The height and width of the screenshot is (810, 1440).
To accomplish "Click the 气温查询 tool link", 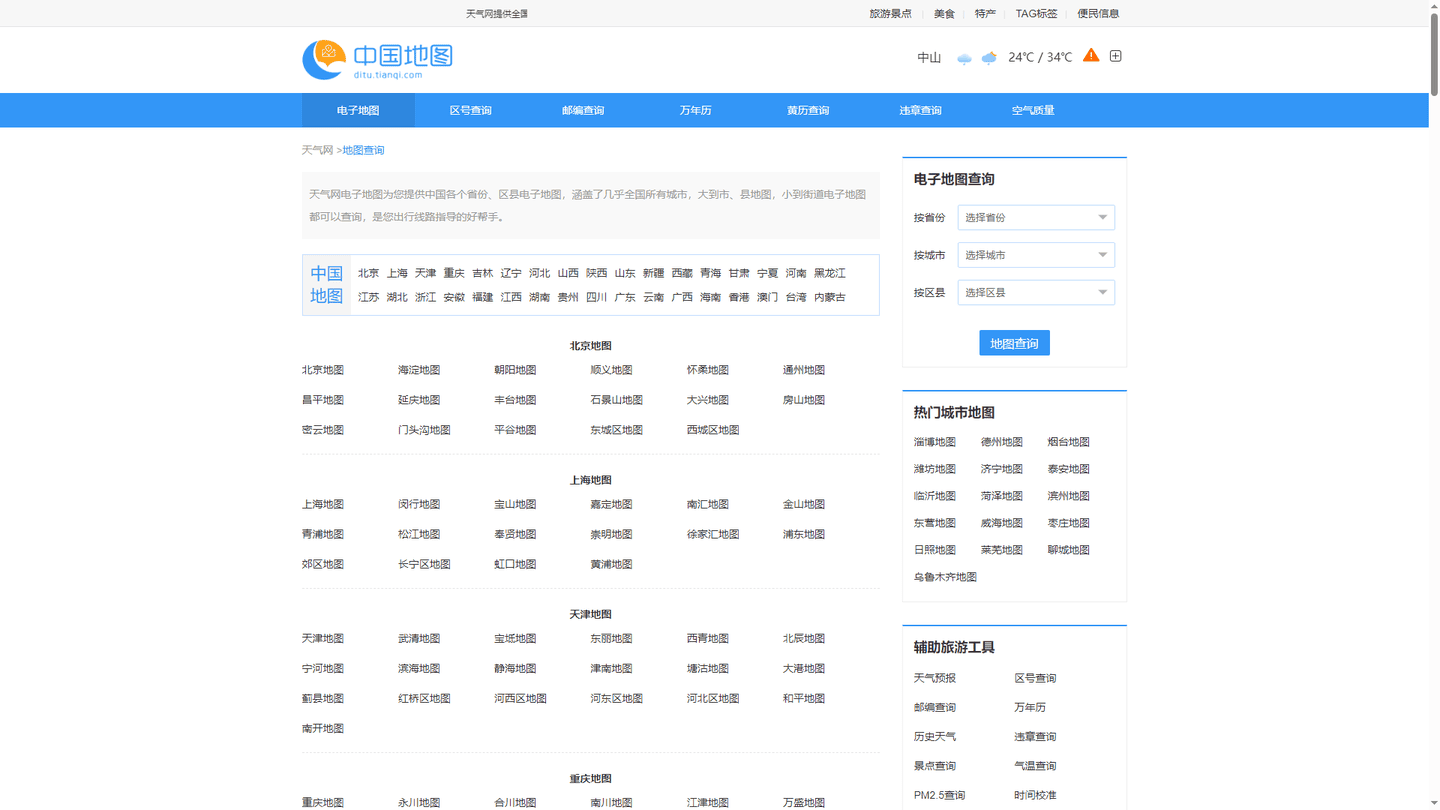I will [1035, 766].
